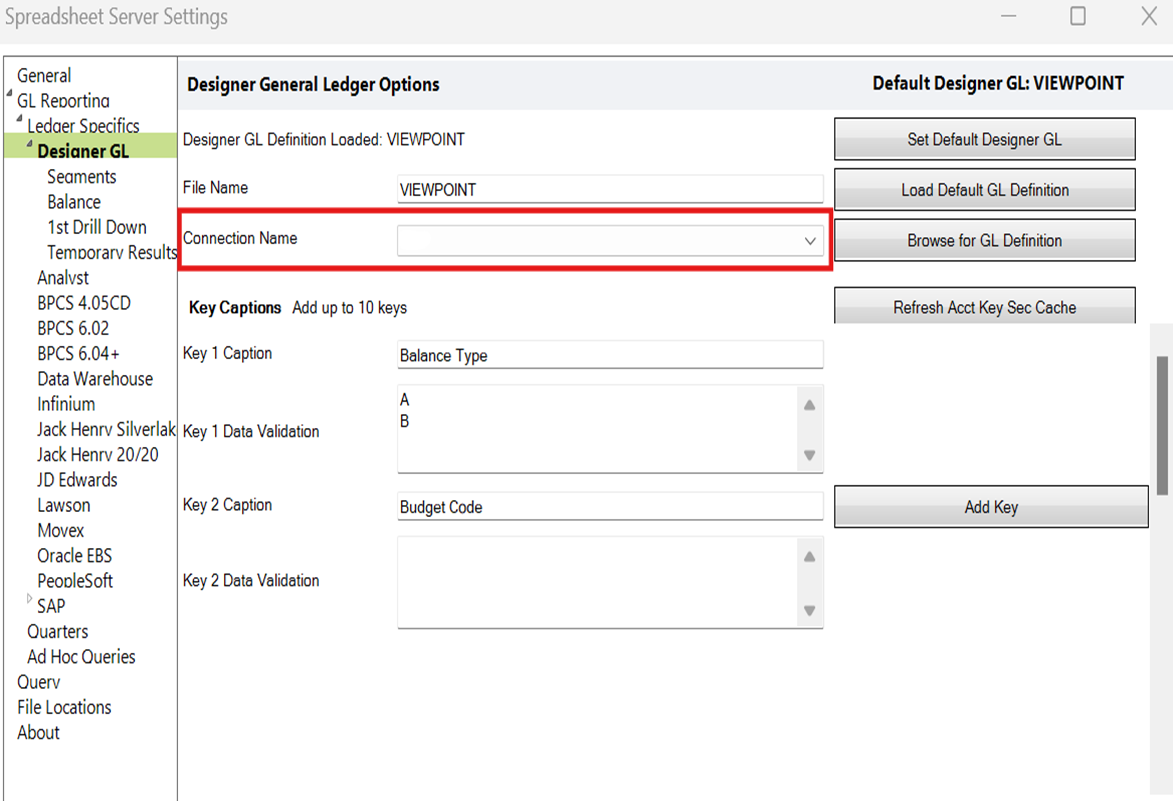Select BPCS 6.04+ ledger
Screen dimensions: 1173x801
(79, 353)
